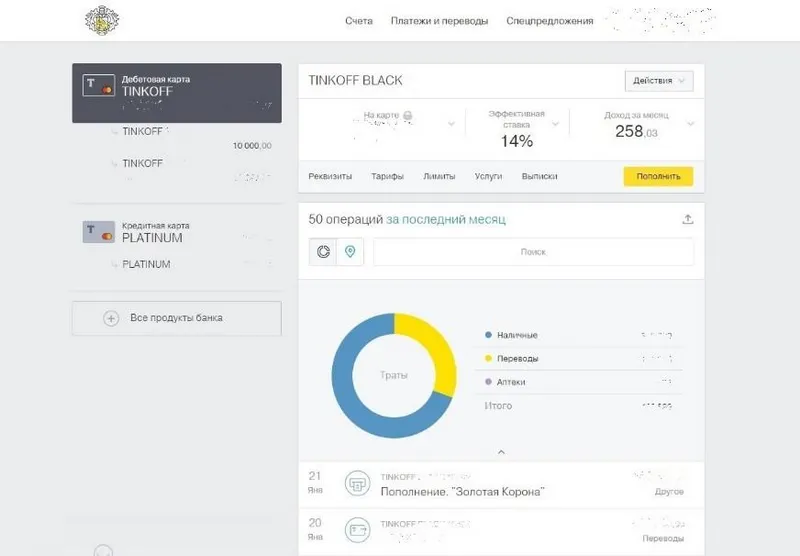
Task: Collapse the spending chart with up chevron
Action: click(501, 452)
